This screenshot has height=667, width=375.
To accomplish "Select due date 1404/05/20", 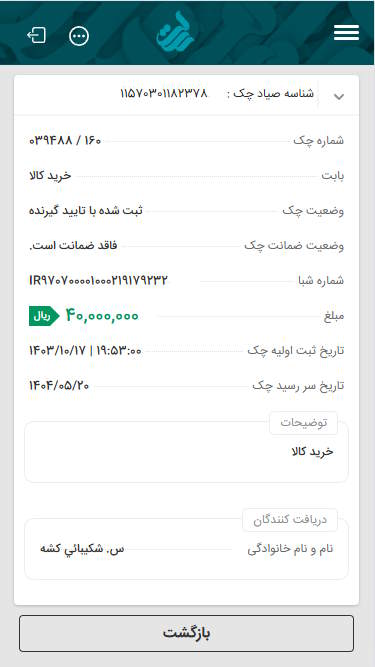I will click(59, 386).
